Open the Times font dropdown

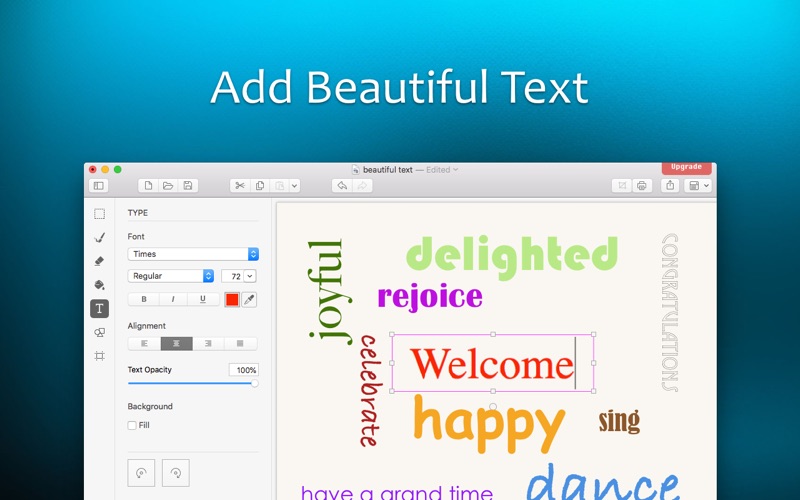[193, 254]
